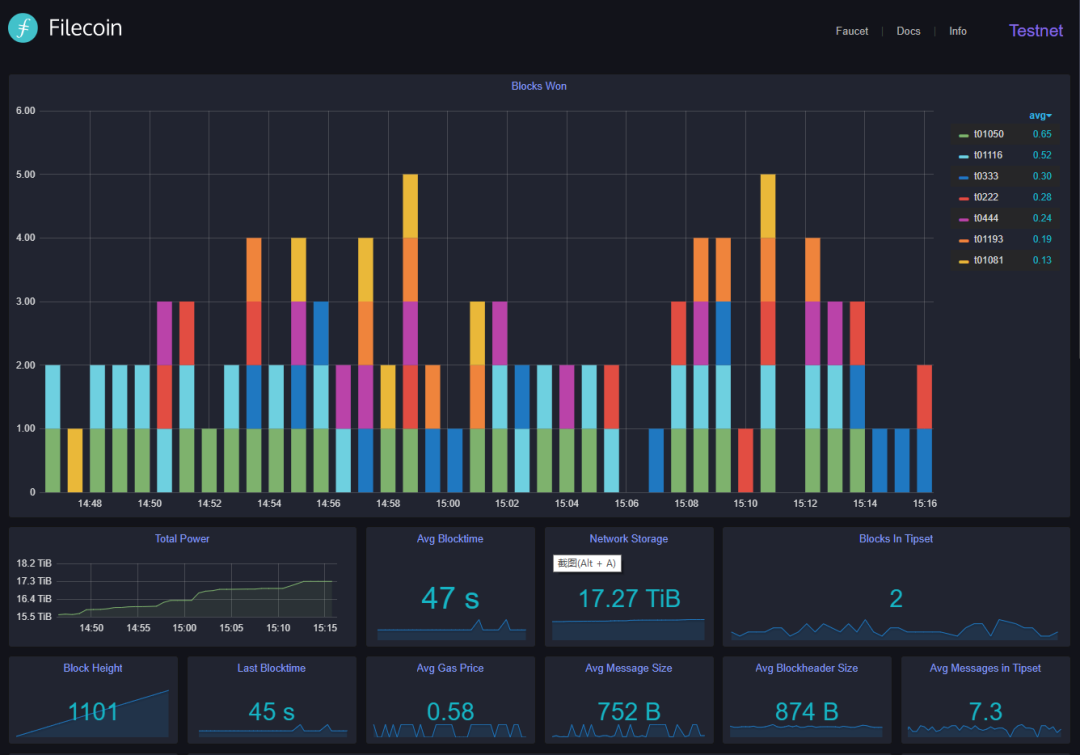Click the 1101 block height value
Image resolution: width=1080 pixels, height=755 pixels.
click(93, 712)
